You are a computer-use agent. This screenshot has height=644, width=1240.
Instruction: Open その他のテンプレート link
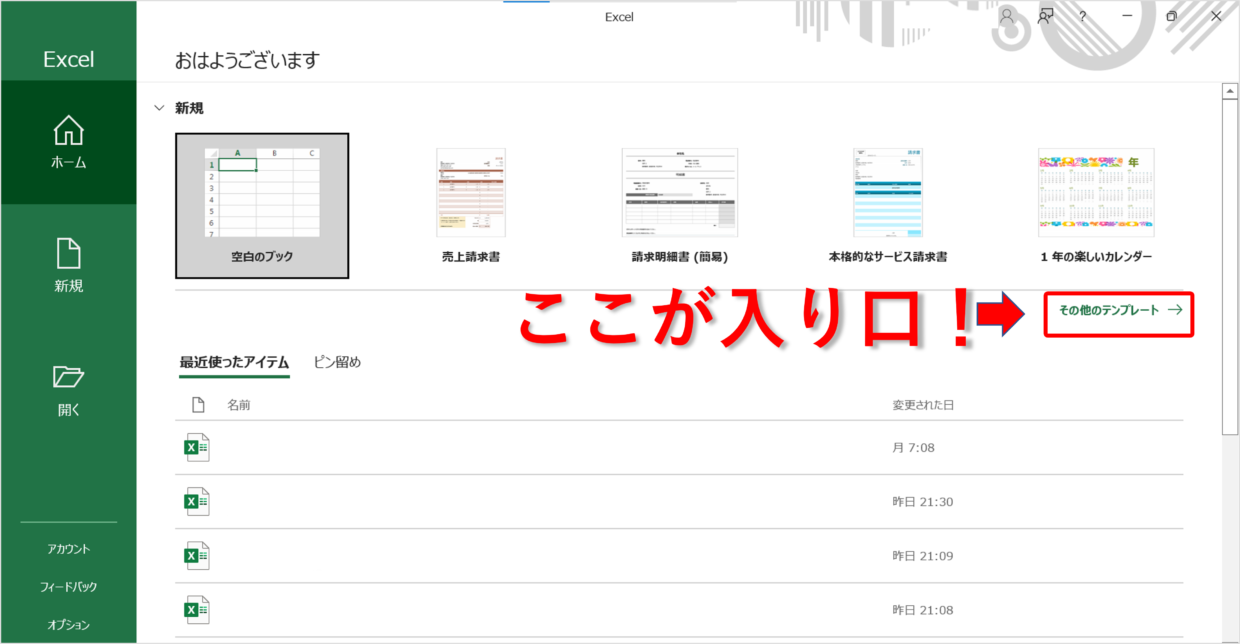pyautogui.click(x=1120, y=310)
